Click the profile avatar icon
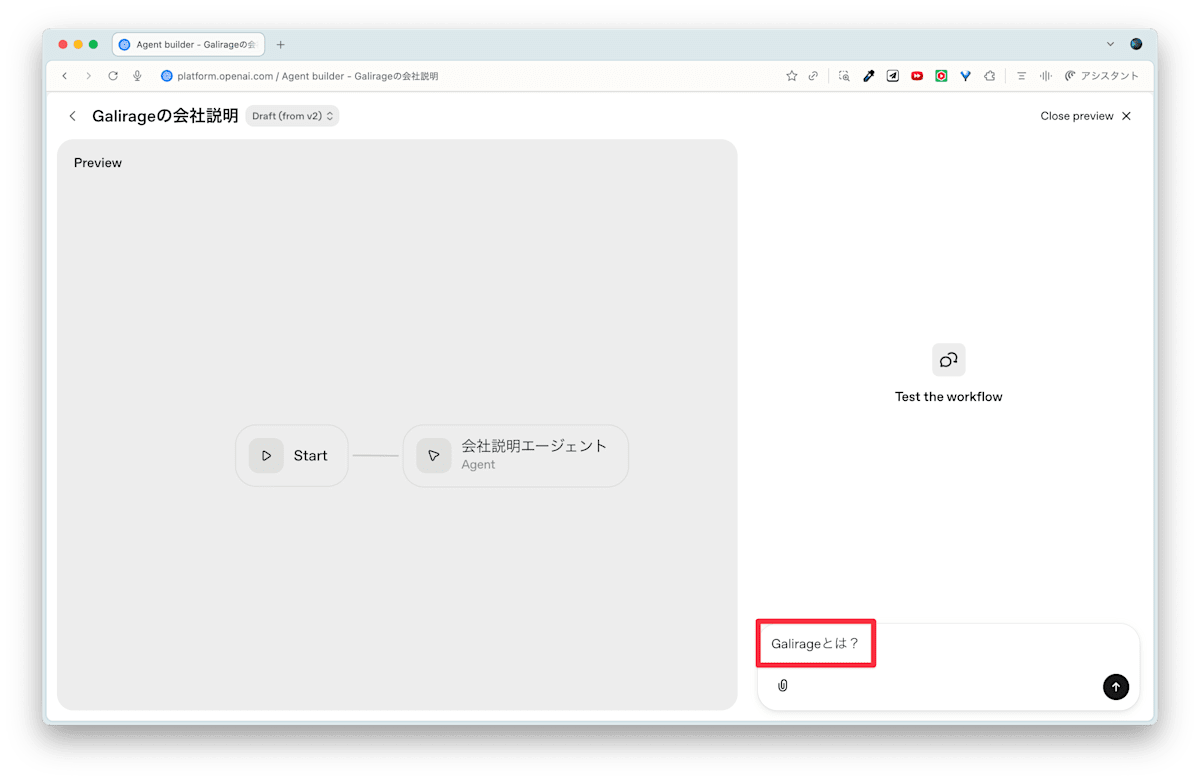The height and width of the screenshot is (781, 1200). coord(1136,44)
